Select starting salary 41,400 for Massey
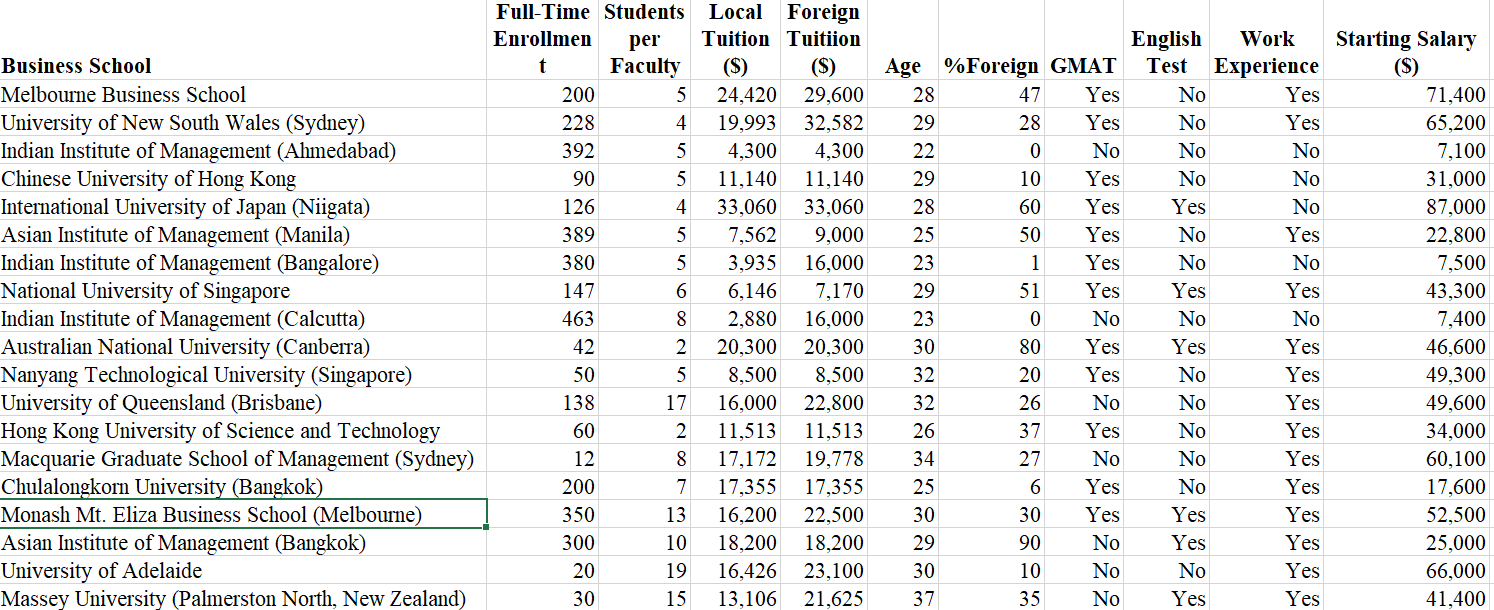Image resolution: width=1494 pixels, height=610 pixels. [1406, 598]
